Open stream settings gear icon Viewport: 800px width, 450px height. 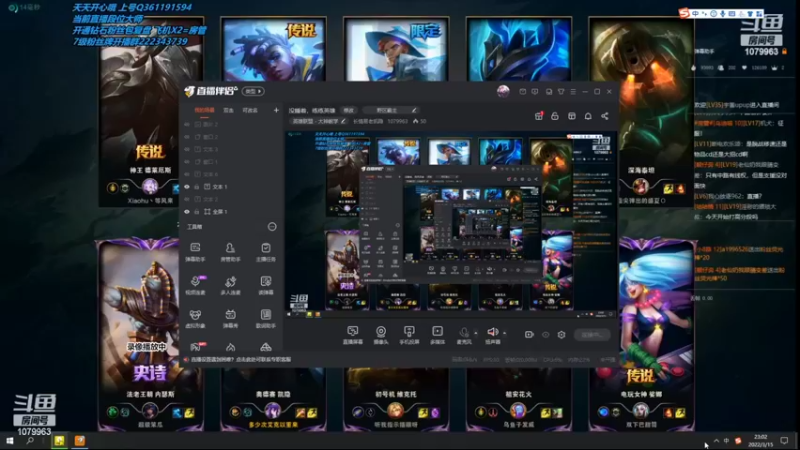pyautogui.click(x=561, y=335)
